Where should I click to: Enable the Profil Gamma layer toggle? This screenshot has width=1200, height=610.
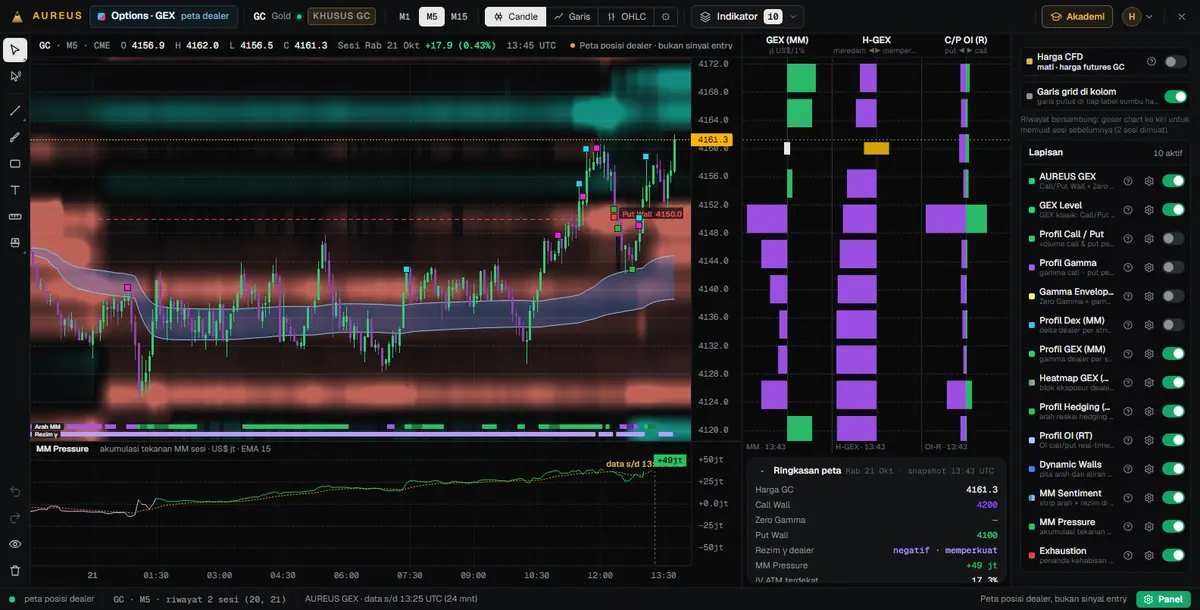pos(1174,268)
